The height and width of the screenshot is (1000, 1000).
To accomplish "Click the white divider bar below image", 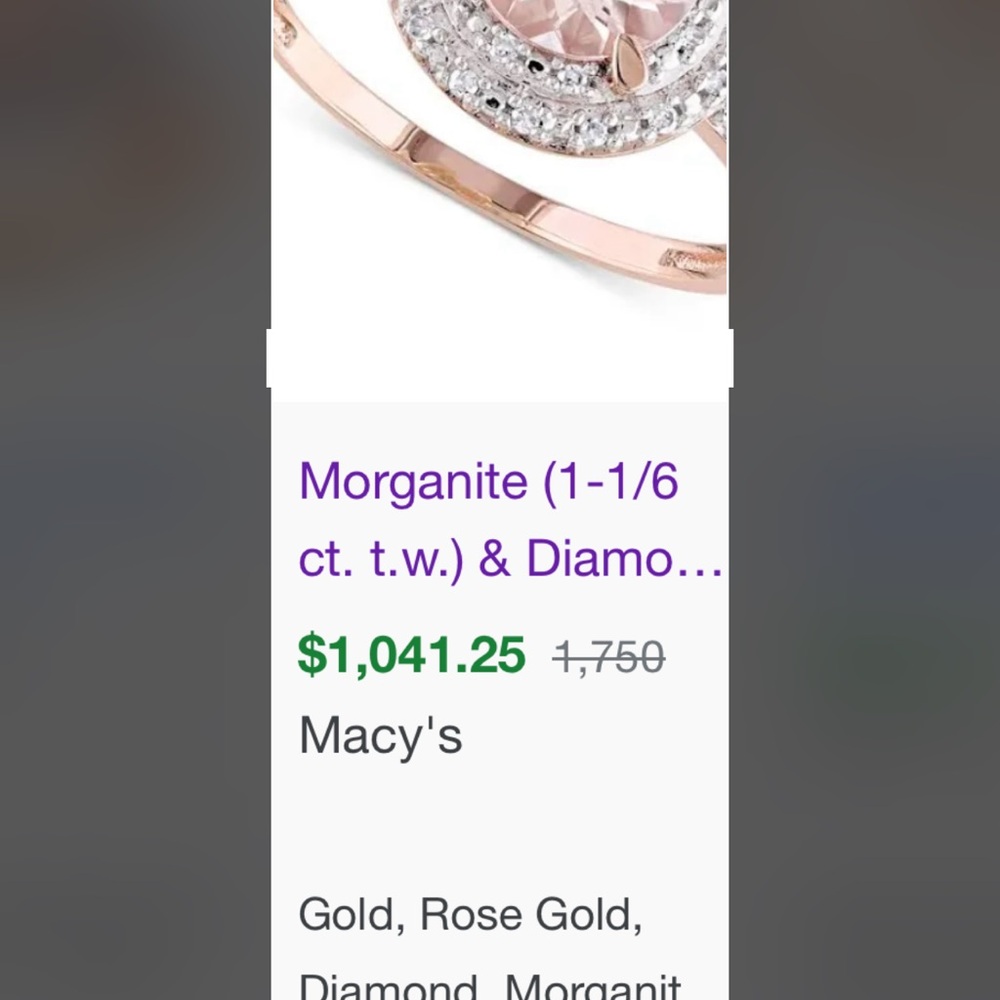I will [x=500, y=358].
